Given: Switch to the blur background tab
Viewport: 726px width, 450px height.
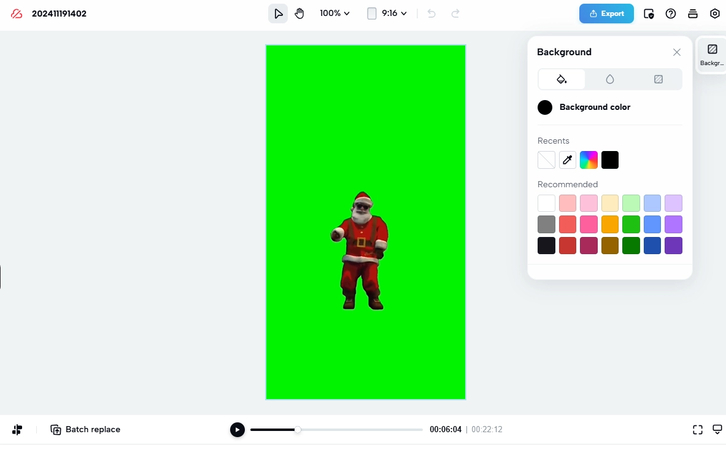Looking at the screenshot, I should tap(610, 79).
